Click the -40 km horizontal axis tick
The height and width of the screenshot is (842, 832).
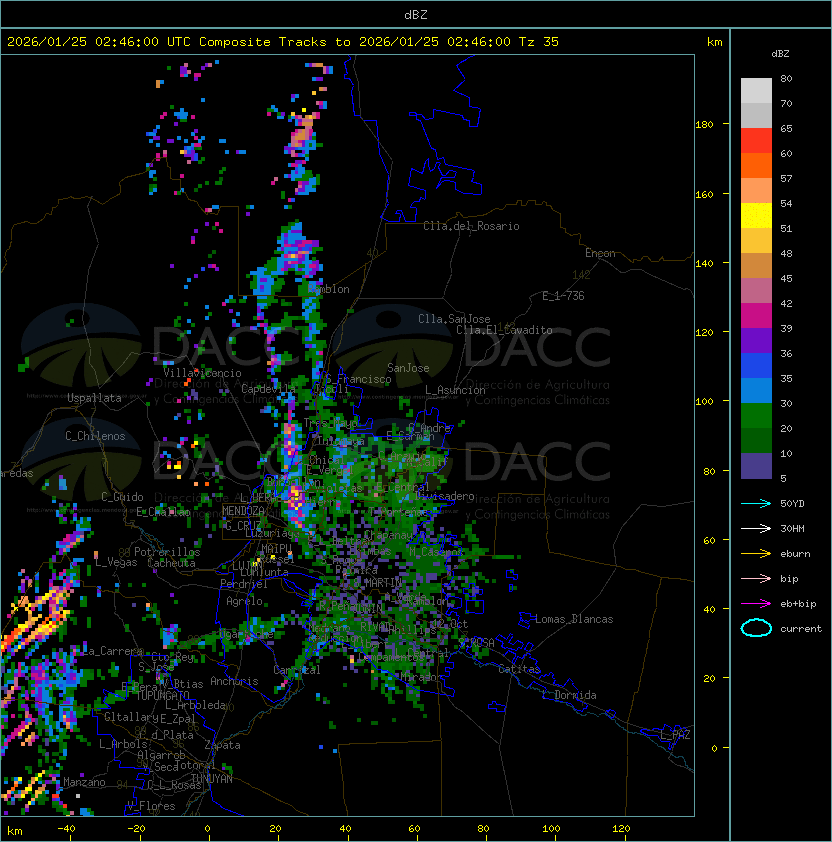coord(66,829)
